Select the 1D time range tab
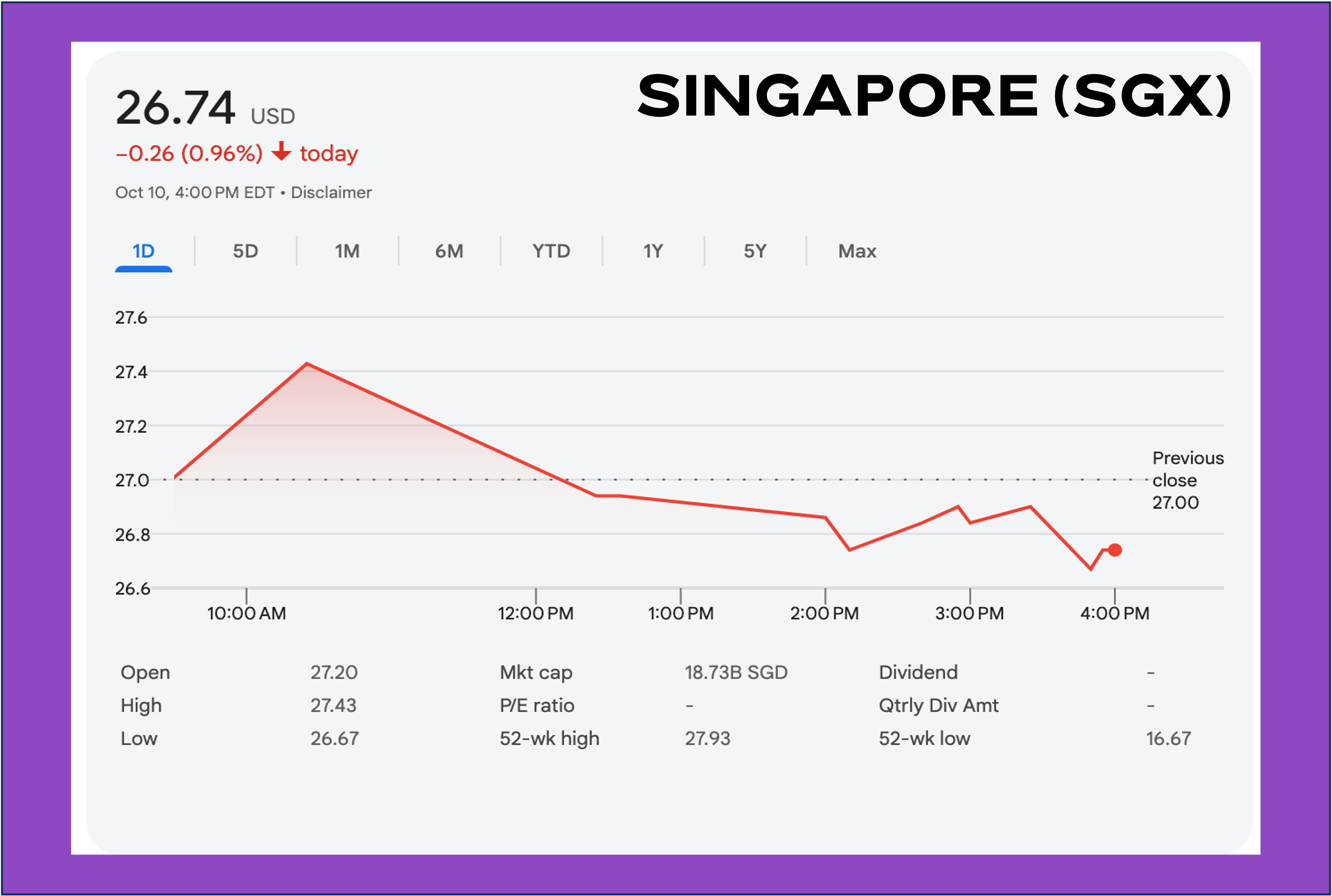Screen dimensions: 1332x896 coord(143,252)
